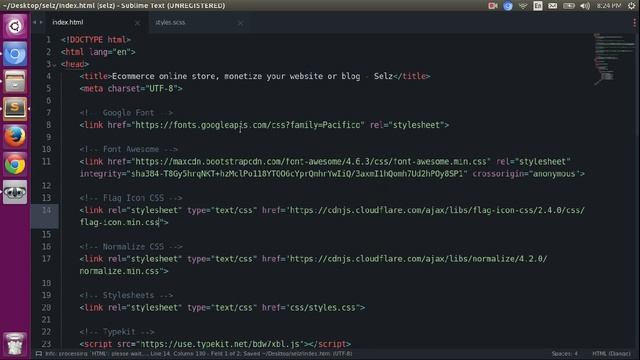
Task: Click line number 23 in the gutter
Action: point(47,344)
